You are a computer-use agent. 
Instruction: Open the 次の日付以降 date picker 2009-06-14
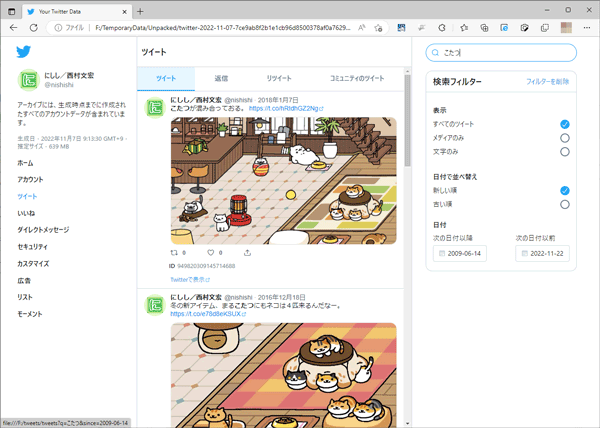pyautogui.click(x=460, y=253)
